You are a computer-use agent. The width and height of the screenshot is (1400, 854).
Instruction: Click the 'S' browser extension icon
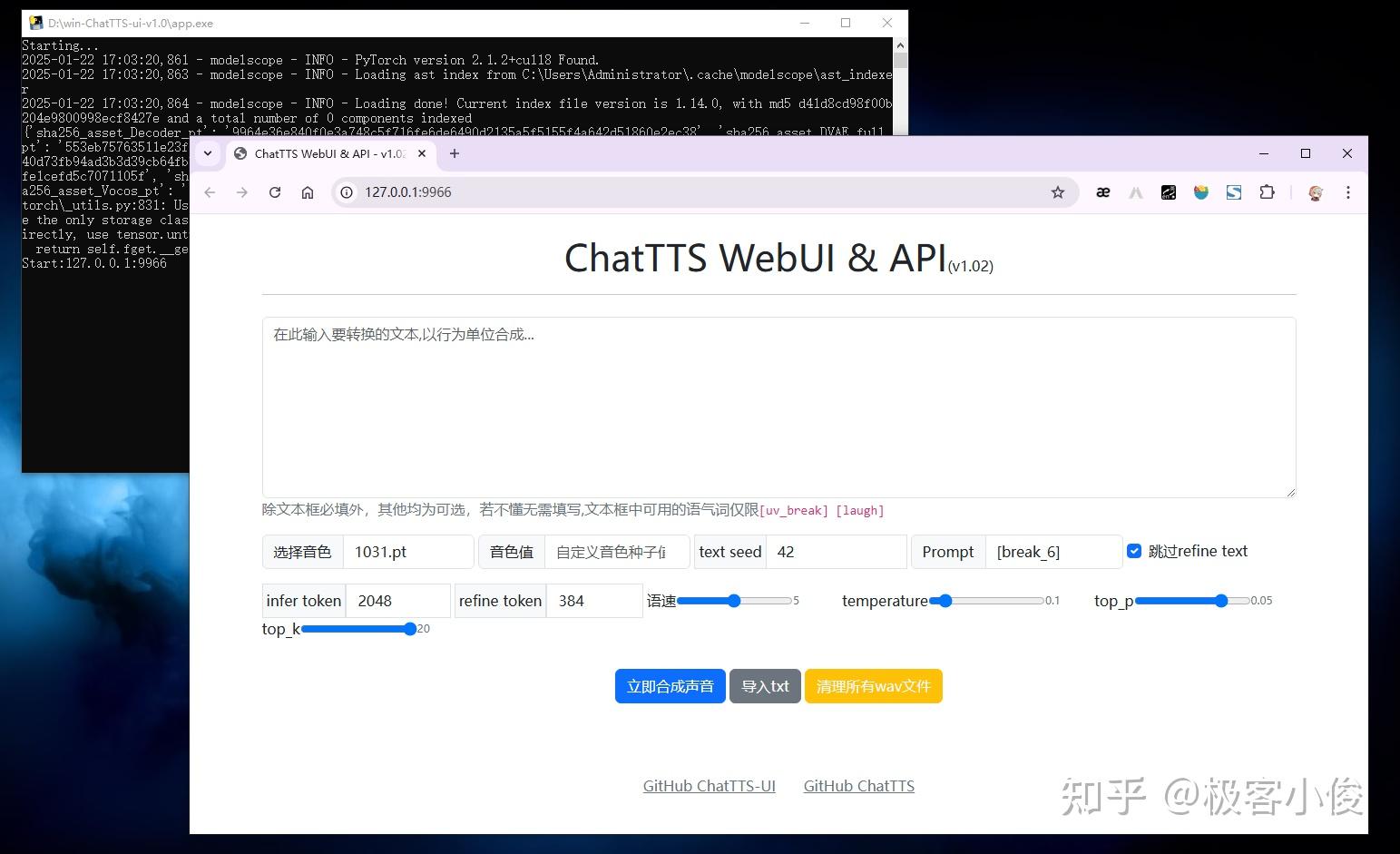click(1234, 192)
